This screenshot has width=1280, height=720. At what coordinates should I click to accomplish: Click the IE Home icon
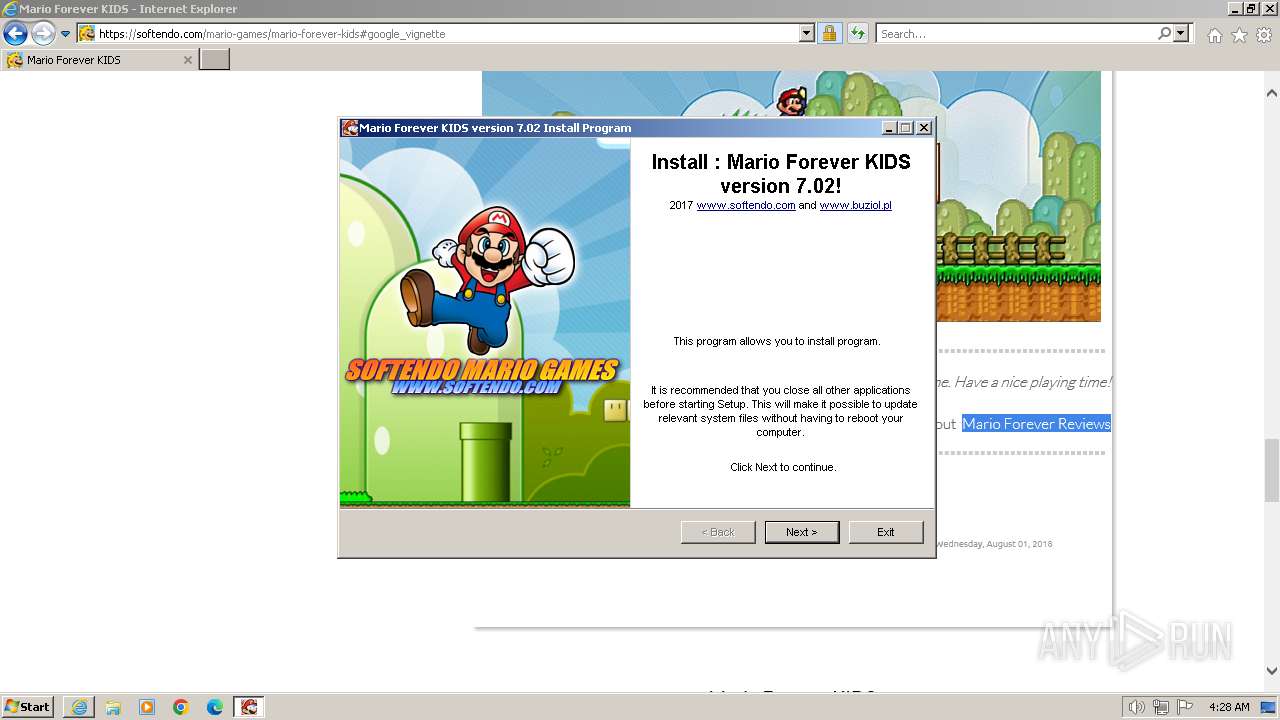pos(1214,35)
